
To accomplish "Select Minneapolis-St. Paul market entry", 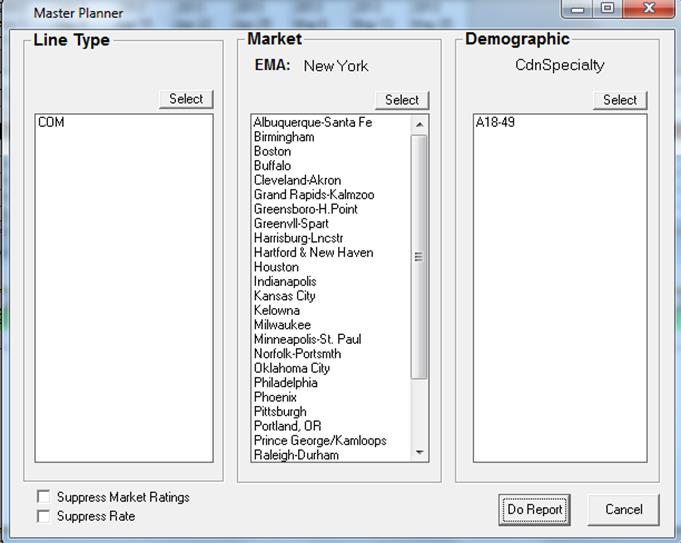I will [x=307, y=339].
